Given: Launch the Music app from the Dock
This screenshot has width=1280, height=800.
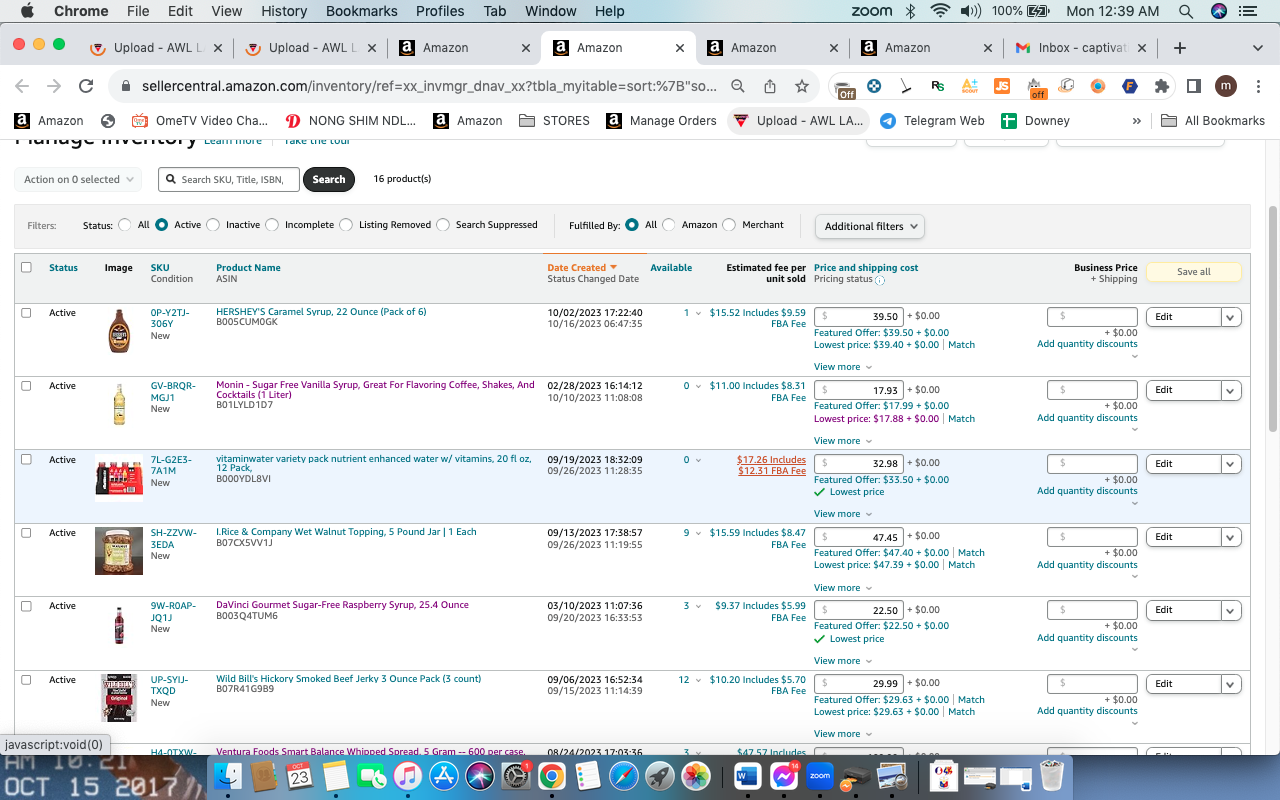Looking at the screenshot, I should [407, 776].
